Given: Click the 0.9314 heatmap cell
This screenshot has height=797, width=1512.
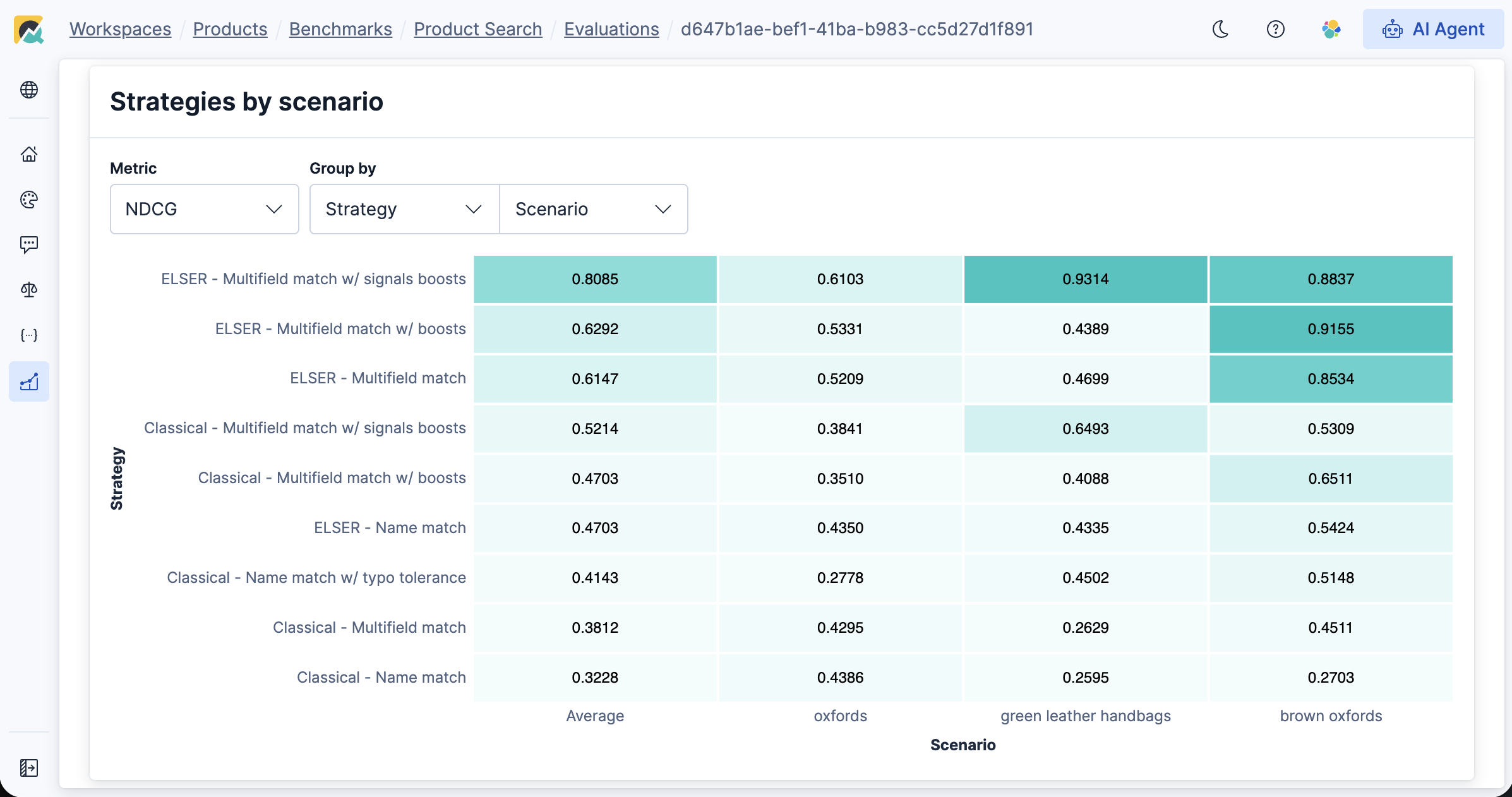Looking at the screenshot, I should [x=1085, y=279].
